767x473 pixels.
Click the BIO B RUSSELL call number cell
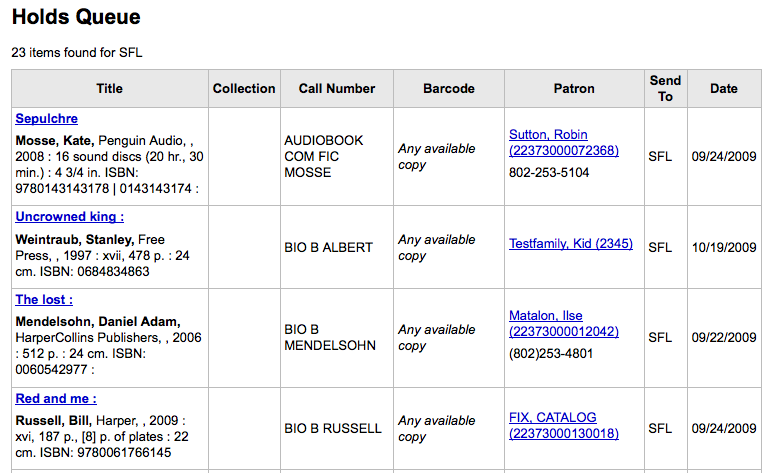click(333, 428)
